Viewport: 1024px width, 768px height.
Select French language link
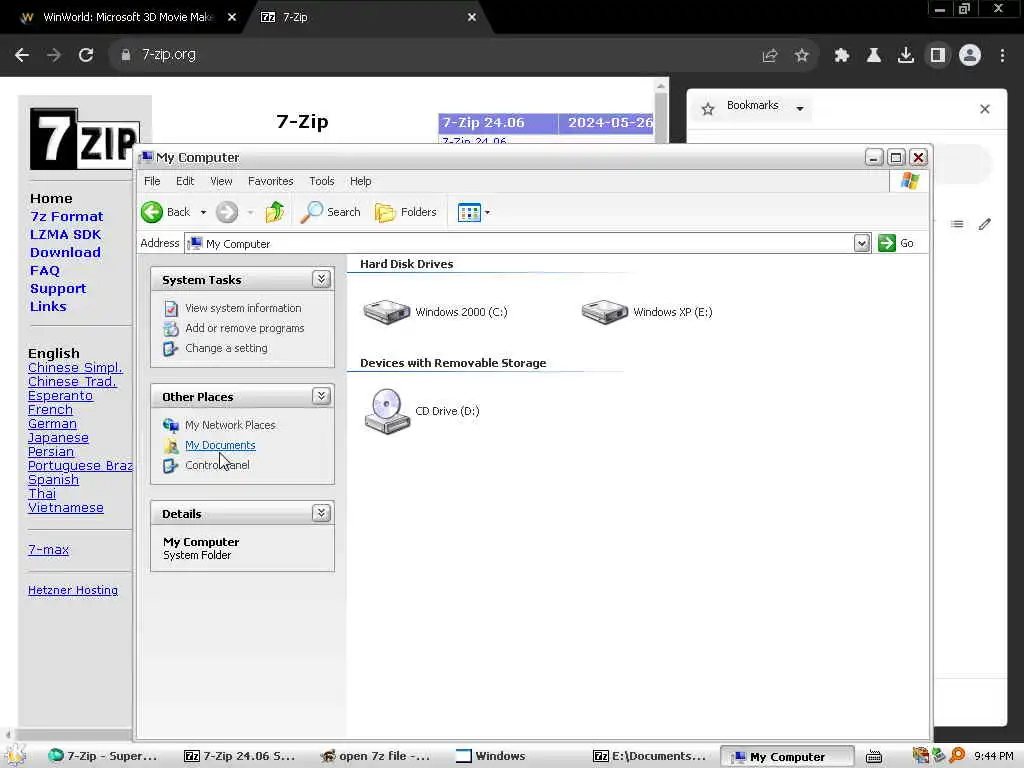pyautogui.click(x=50, y=409)
